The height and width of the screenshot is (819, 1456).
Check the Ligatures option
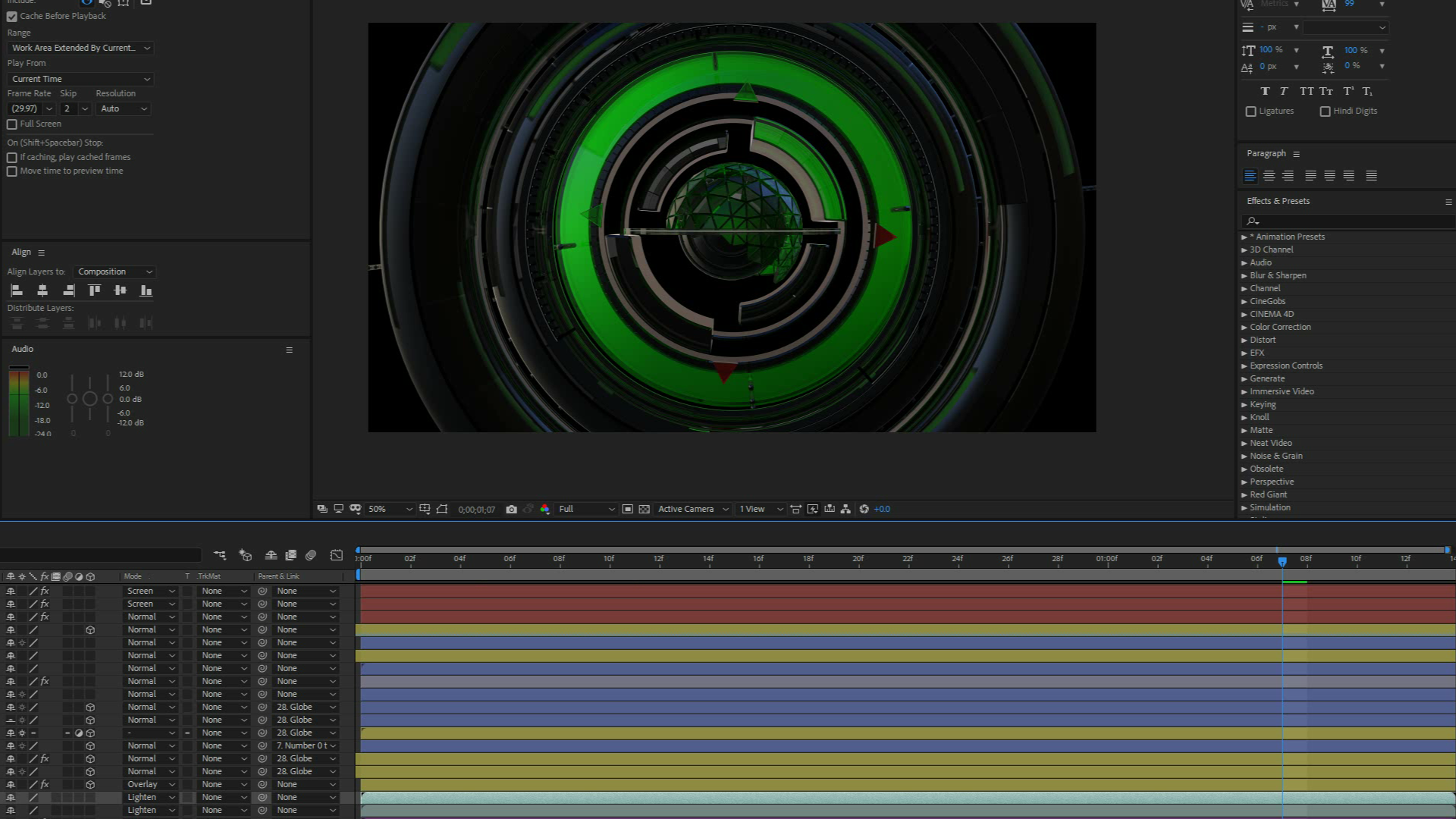1251,111
